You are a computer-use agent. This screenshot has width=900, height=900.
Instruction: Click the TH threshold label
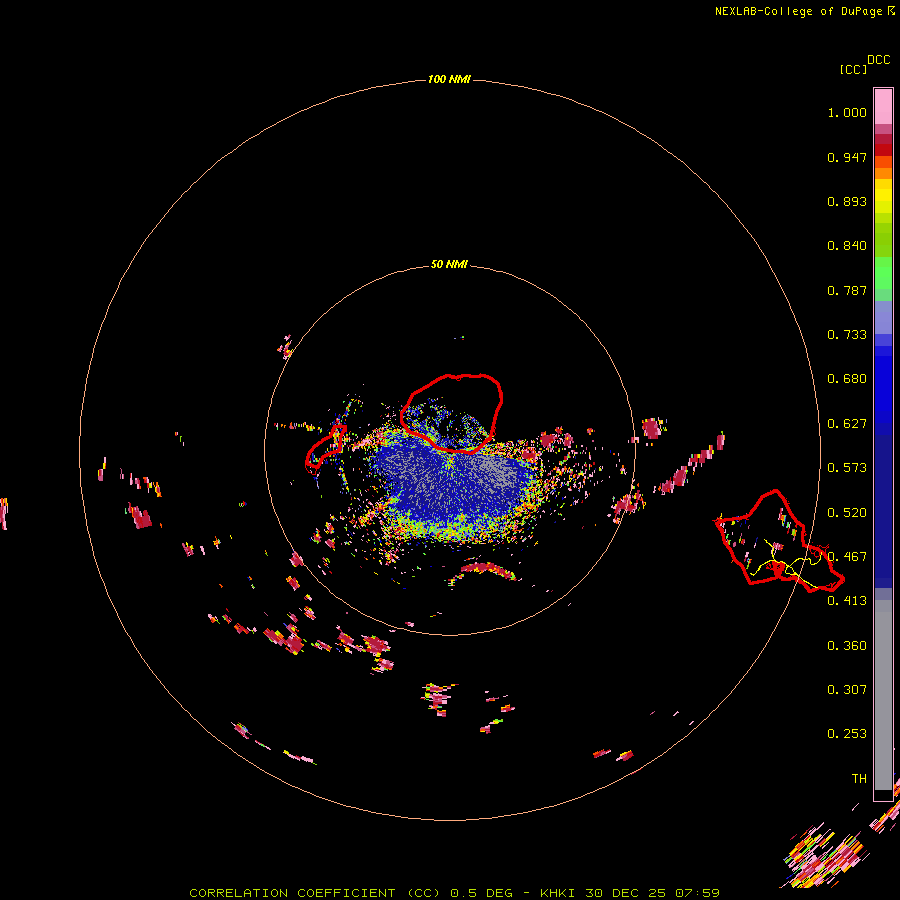point(859,779)
